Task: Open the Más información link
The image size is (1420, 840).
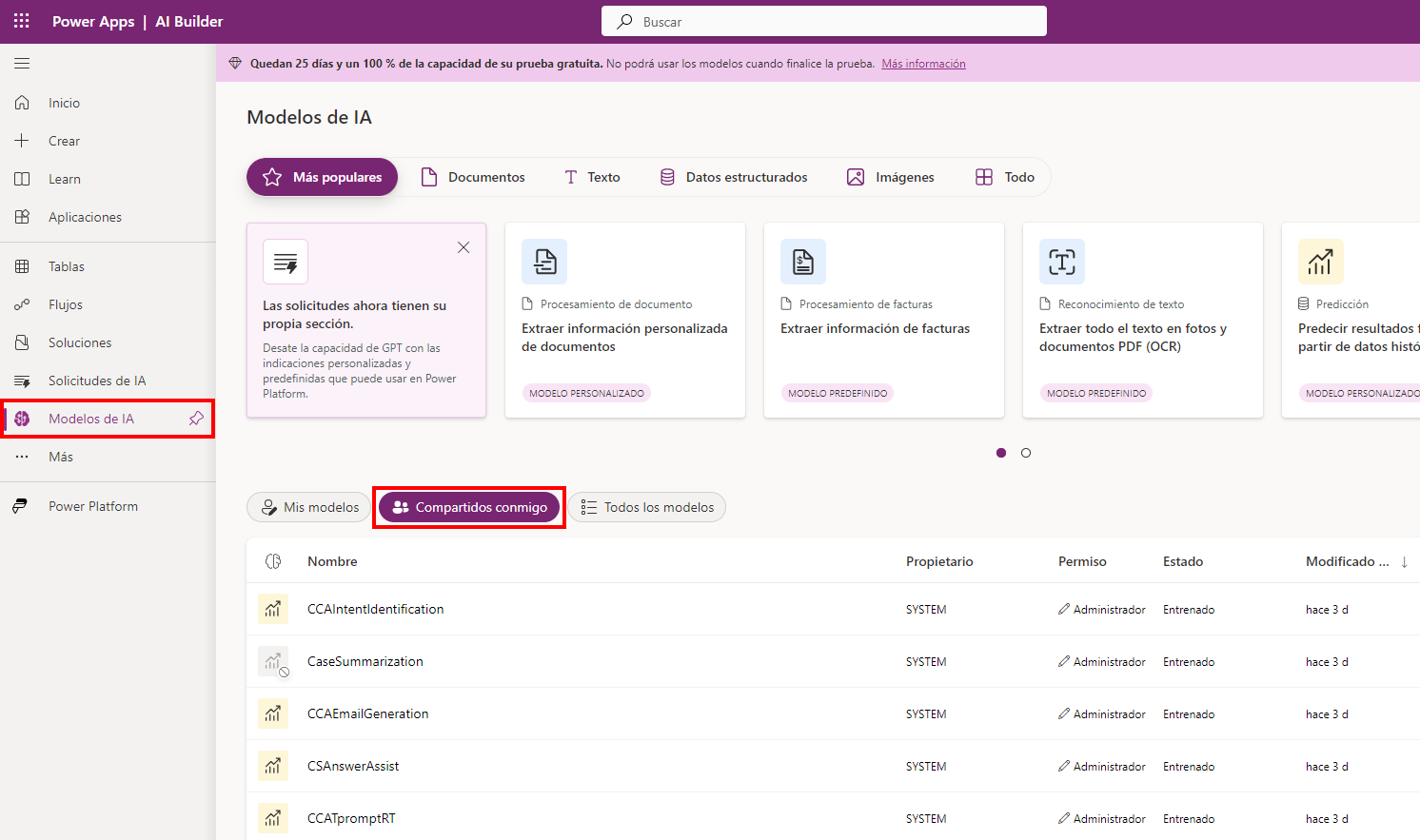Action: coord(923,64)
